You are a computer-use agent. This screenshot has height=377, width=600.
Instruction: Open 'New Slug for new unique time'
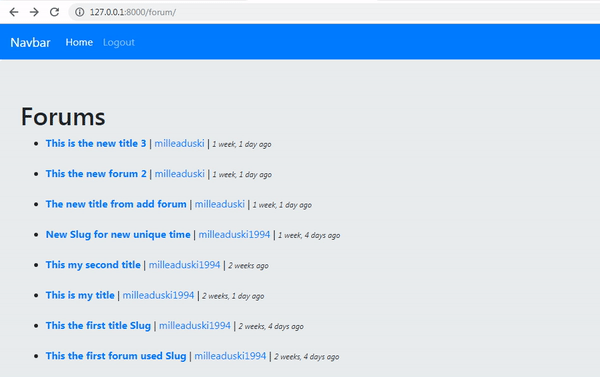[118, 235]
